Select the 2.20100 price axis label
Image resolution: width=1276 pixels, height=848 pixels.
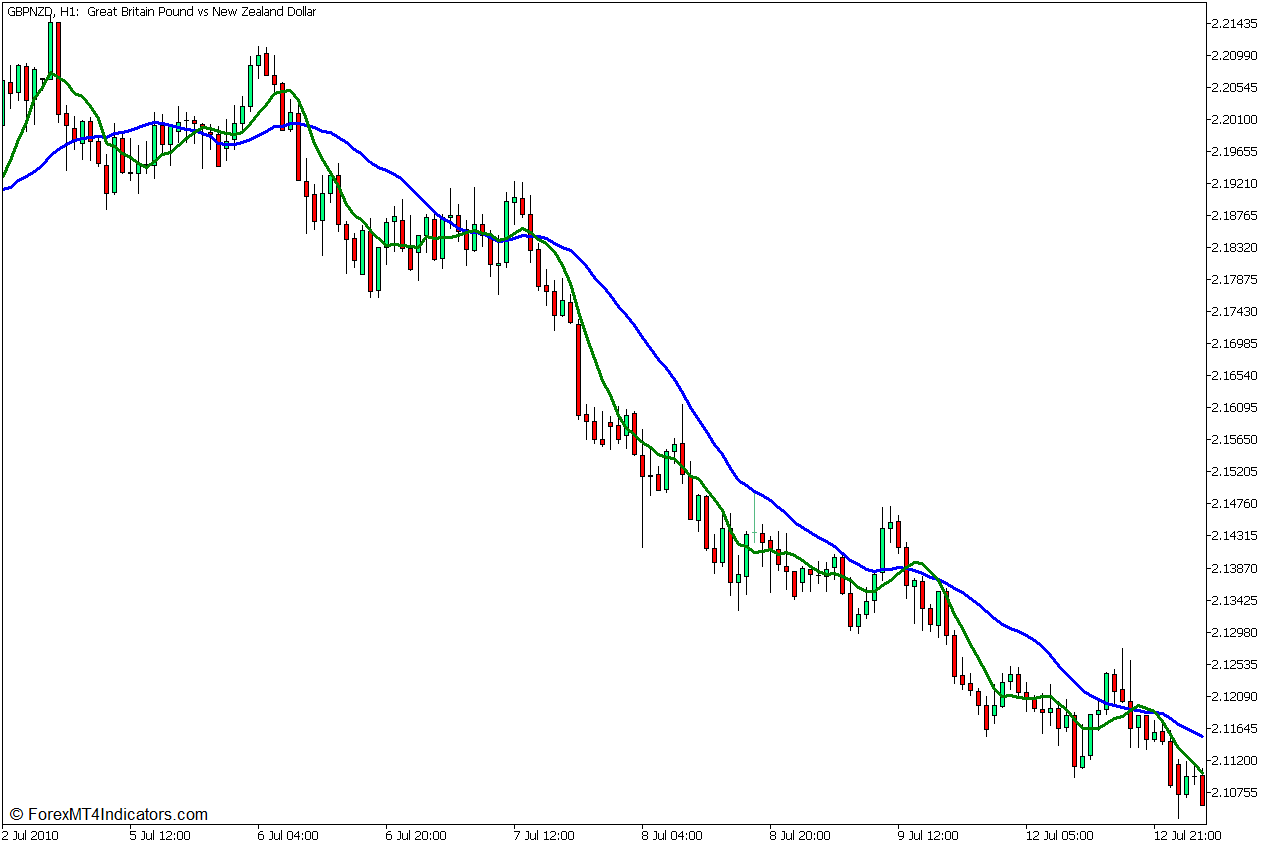(1234, 120)
